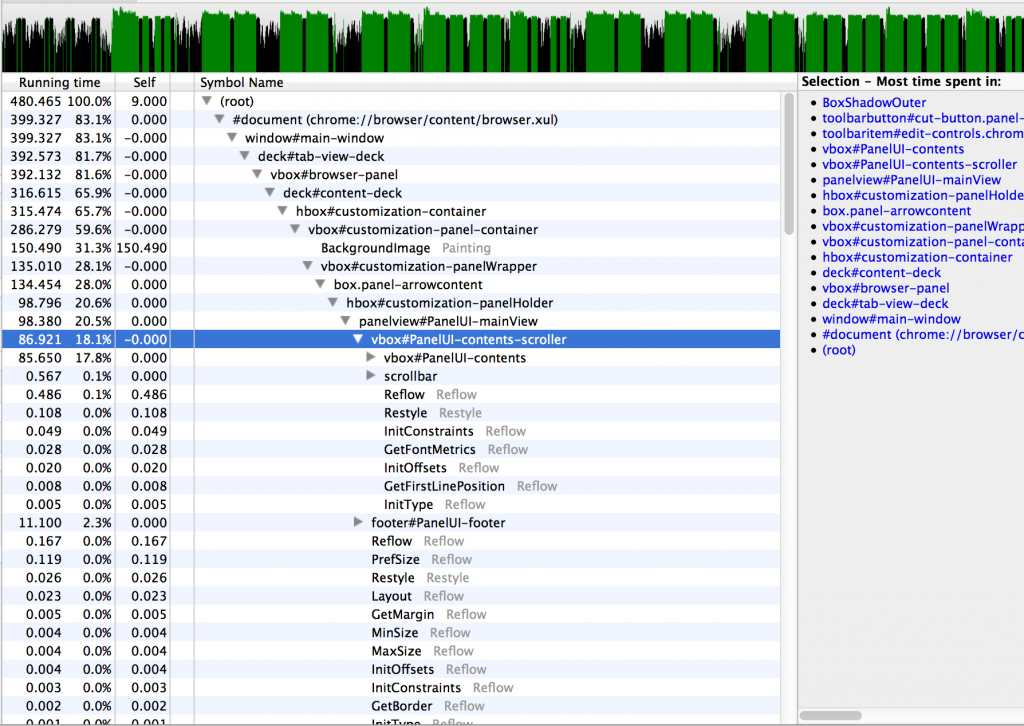The height and width of the screenshot is (726, 1024).
Task: Open deck#content-deck sidebar link
Action: (881, 272)
